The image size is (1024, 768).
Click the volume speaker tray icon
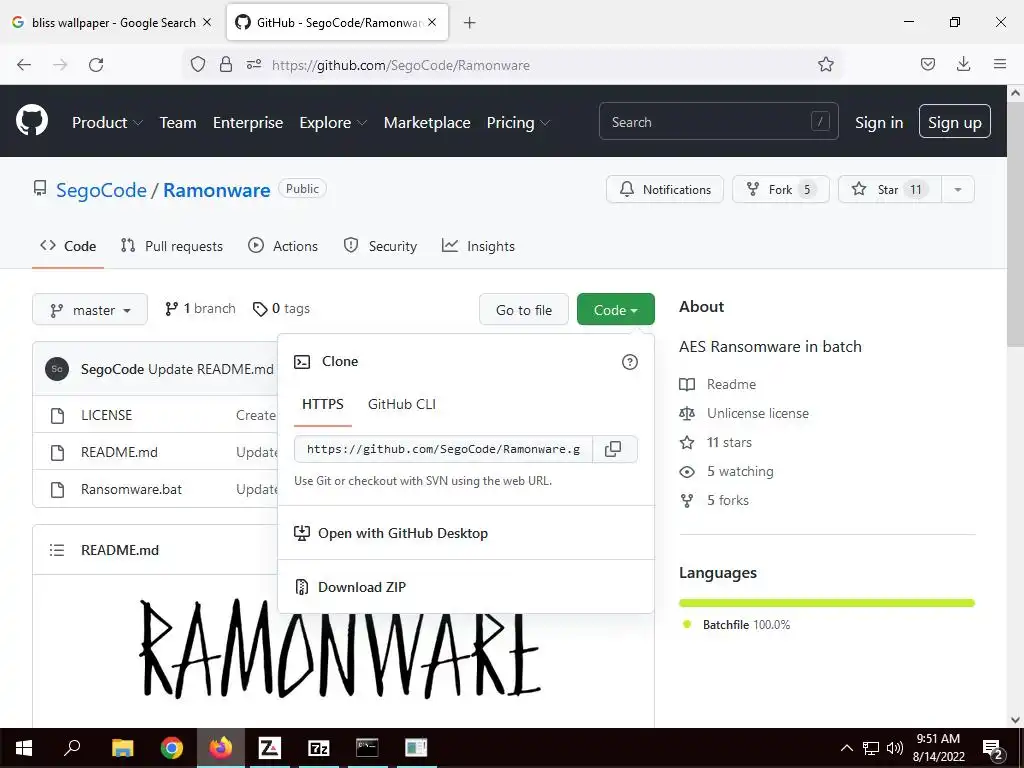coord(895,748)
